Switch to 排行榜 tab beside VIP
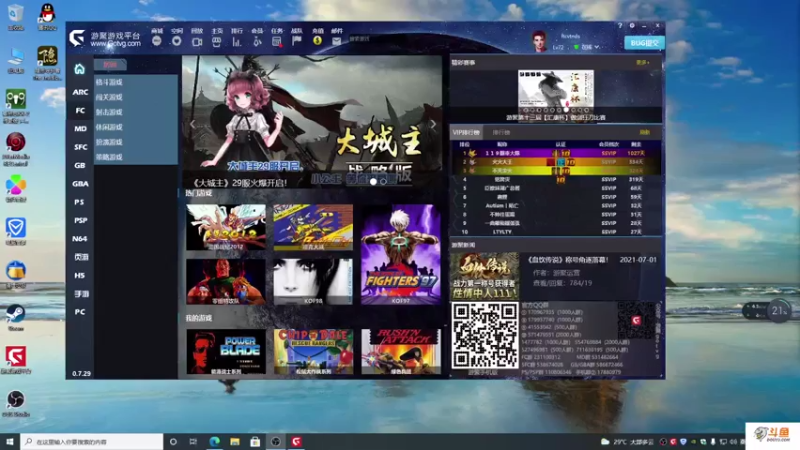 (501, 133)
